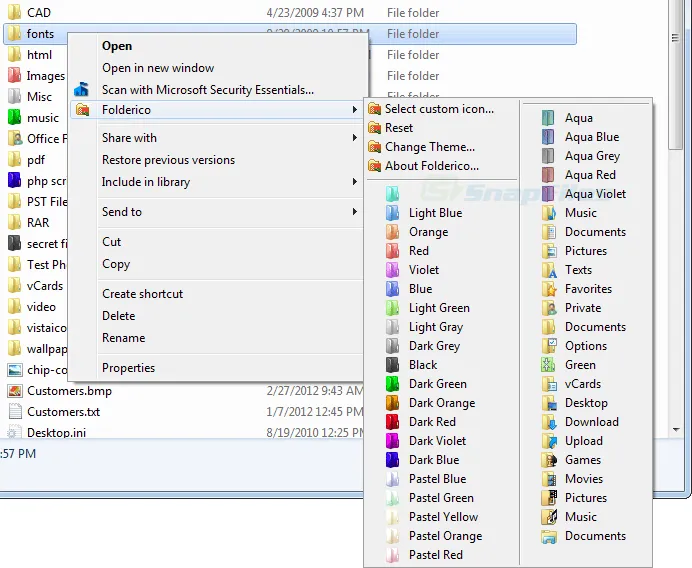Viewport: 692px width, 568px height.
Task: Click the Aqua Red folder icon
Action: (x=548, y=175)
